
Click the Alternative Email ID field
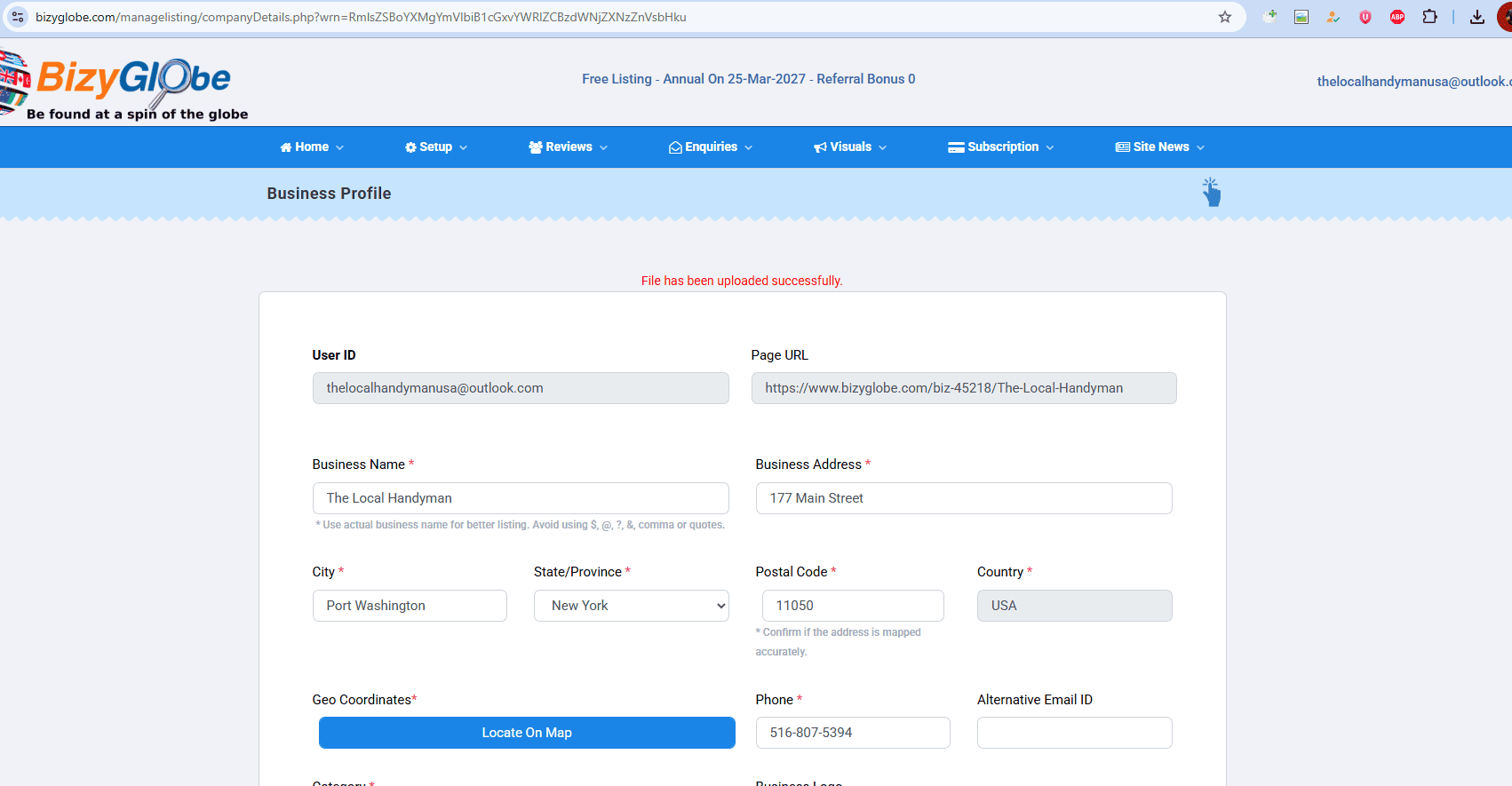[1074, 733]
